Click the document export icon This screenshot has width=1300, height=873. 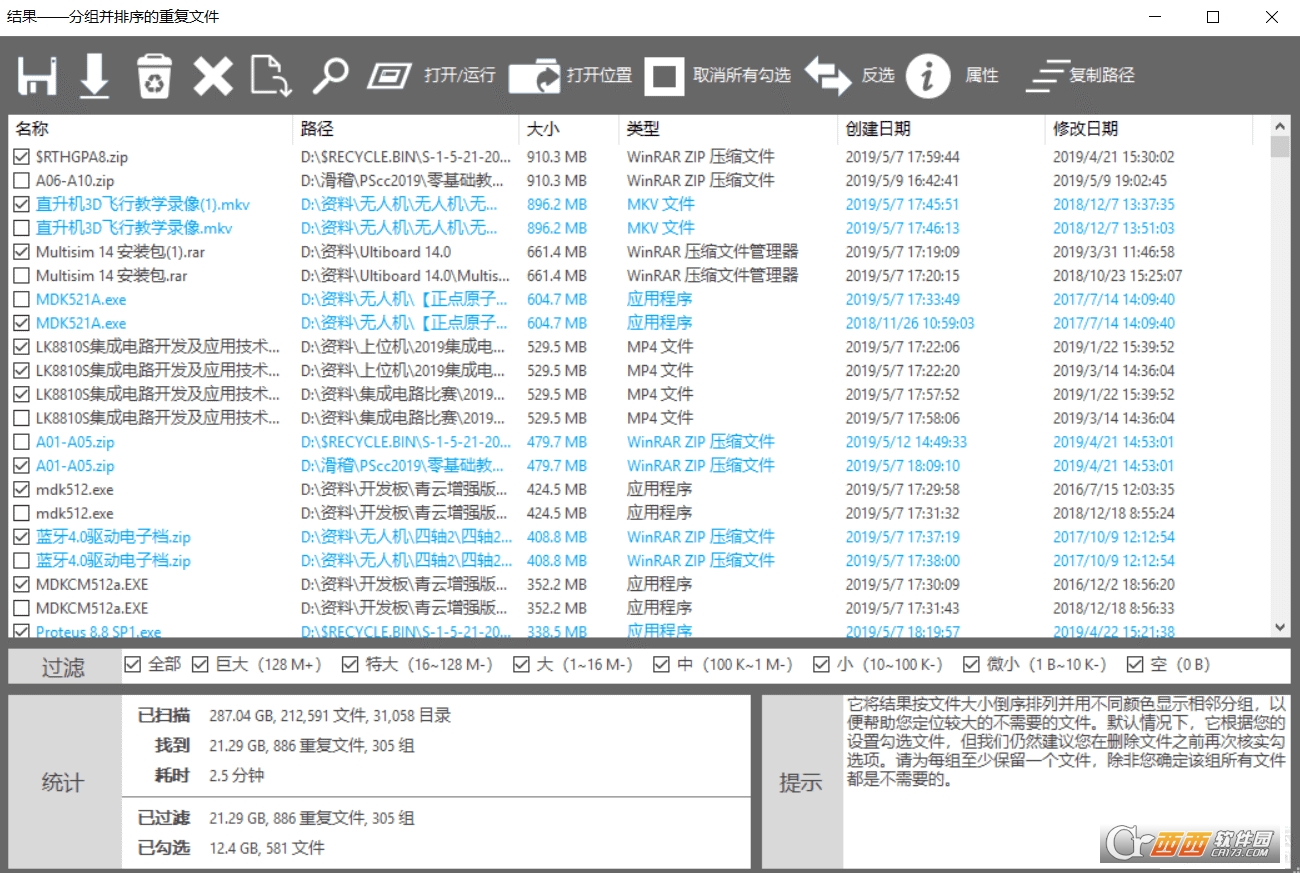click(270, 76)
